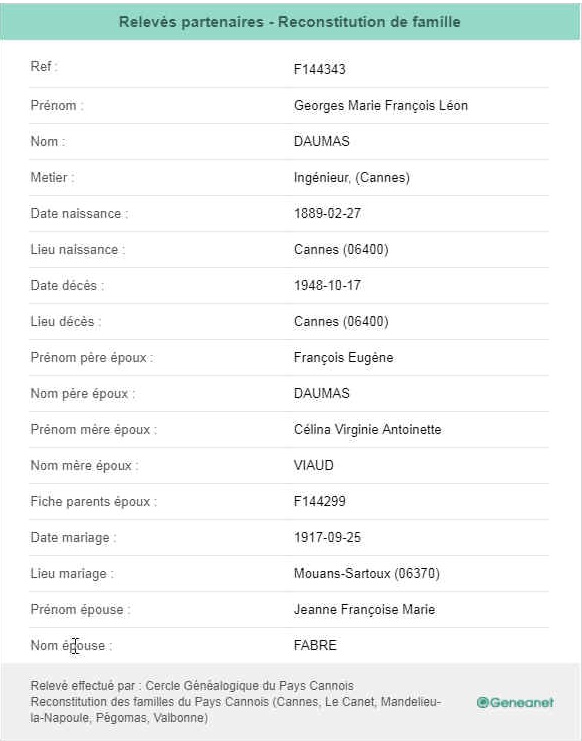Select spouse first name Jeanne Françoise Marie
Image resolution: width=582 pixels, height=741 pixels.
coord(364,609)
